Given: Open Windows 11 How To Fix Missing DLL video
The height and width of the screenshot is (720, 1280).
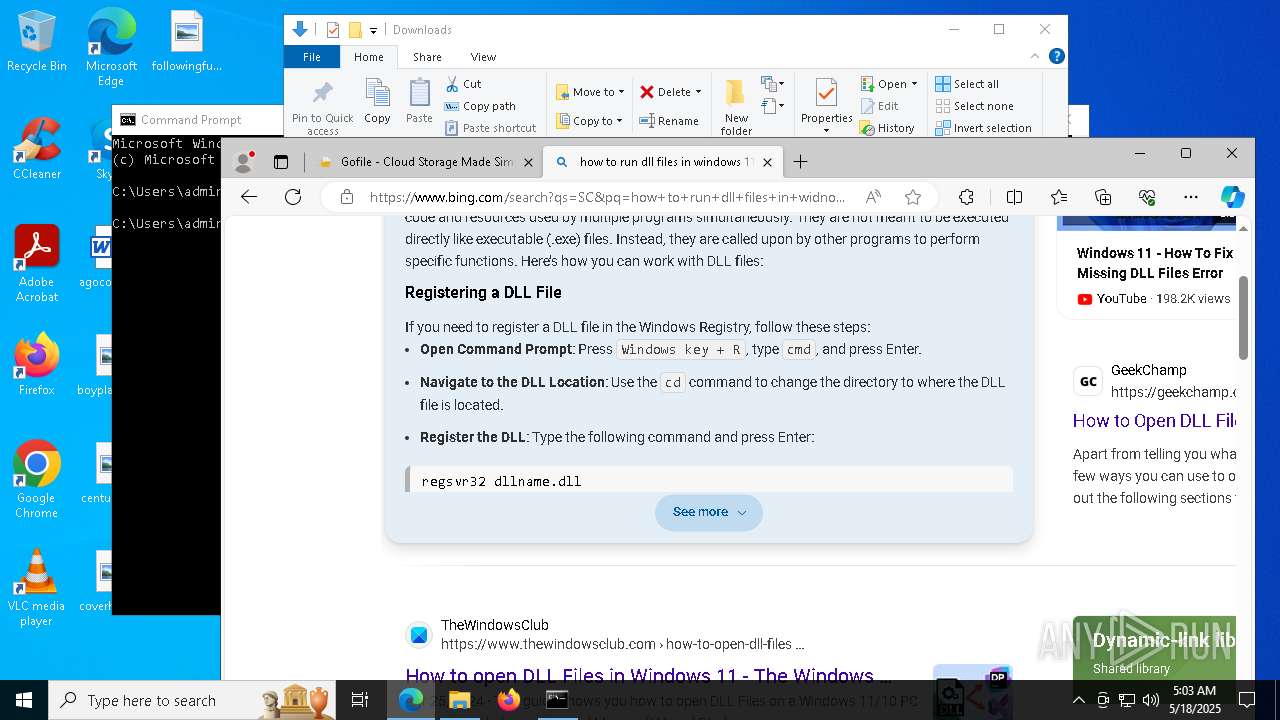Looking at the screenshot, I should pyautogui.click(x=1155, y=263).
